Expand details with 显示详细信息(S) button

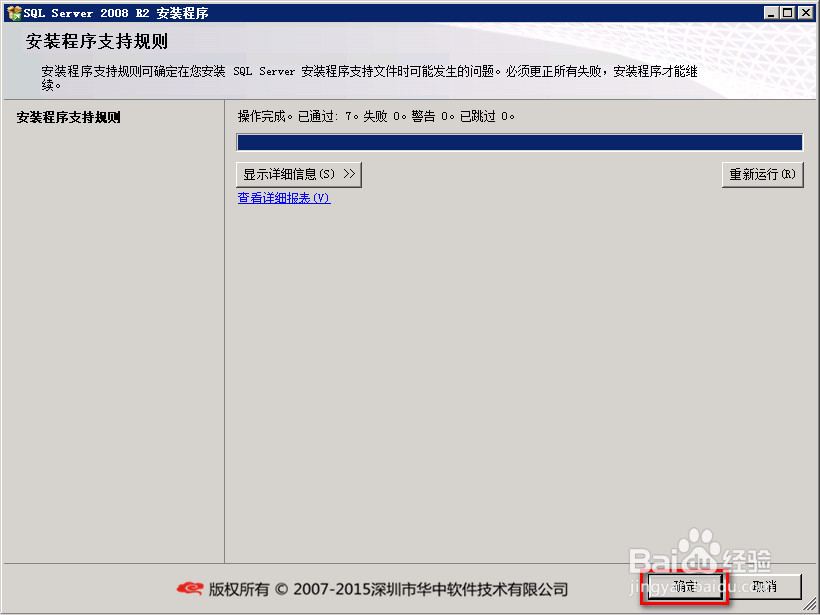tap(299, 174)
